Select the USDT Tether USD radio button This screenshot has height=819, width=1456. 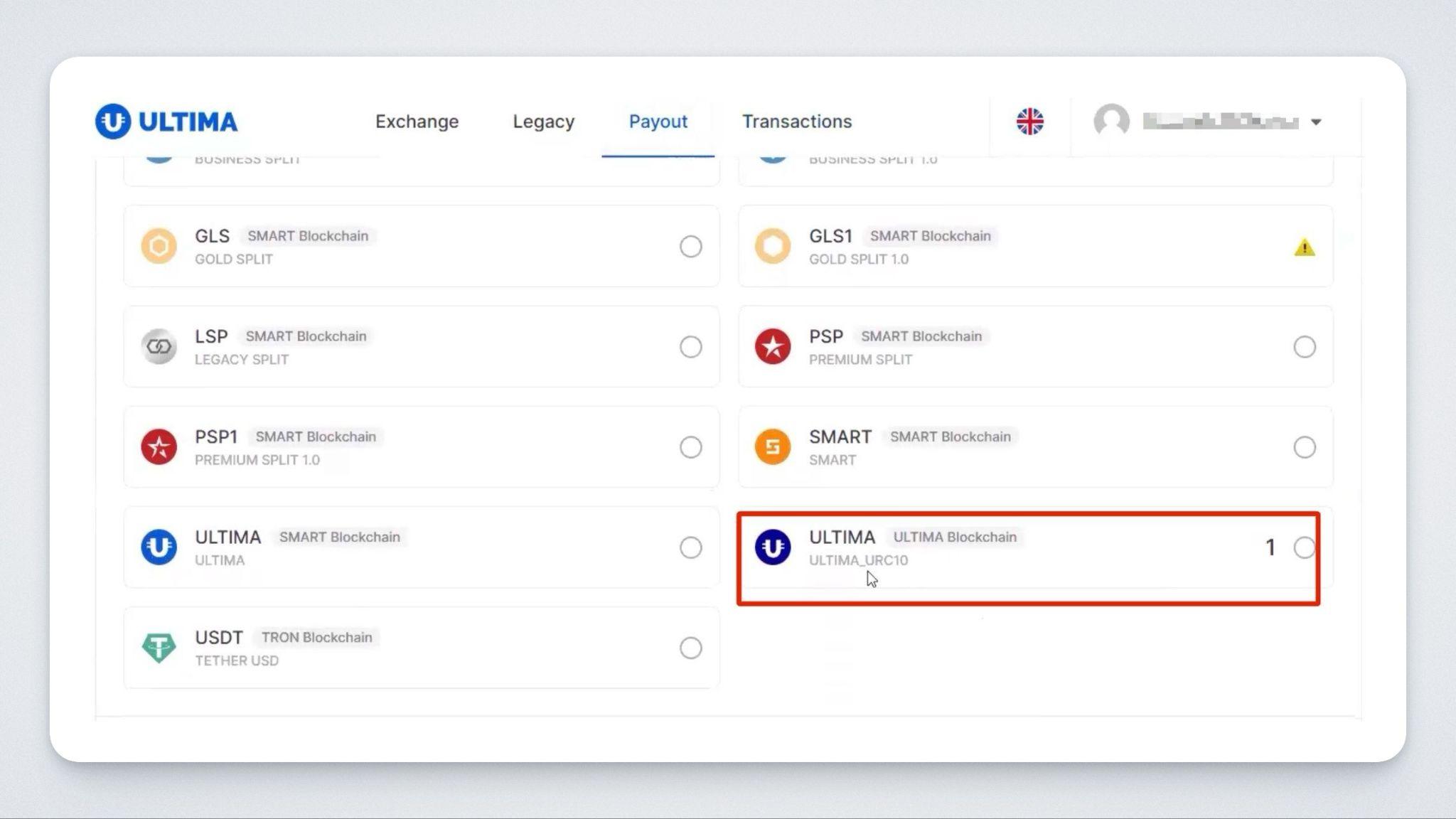[690, 648]
